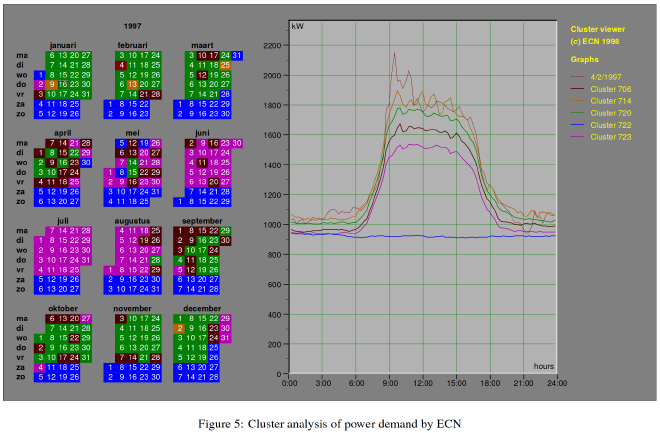The width and height of the screenshot is (660, 433).
Task: Select Cluster 720 in the Graphs legend
Action: pos(610,113)
